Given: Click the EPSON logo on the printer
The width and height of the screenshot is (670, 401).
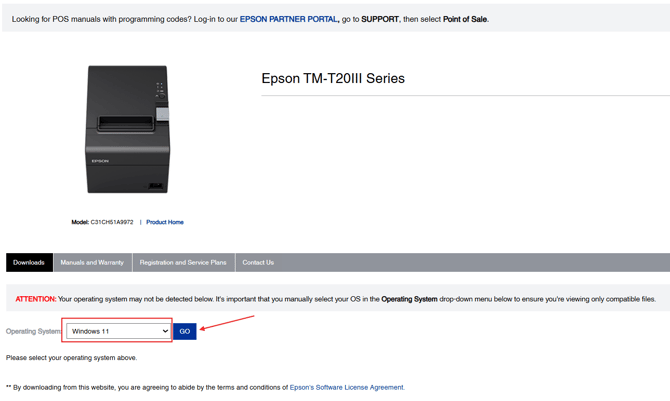Looking at the screenshot, I should 100,160.
